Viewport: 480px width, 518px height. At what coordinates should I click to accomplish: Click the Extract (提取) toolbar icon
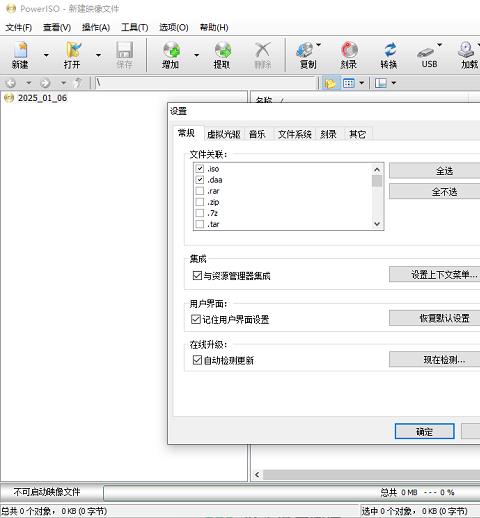tap(222, 55)
